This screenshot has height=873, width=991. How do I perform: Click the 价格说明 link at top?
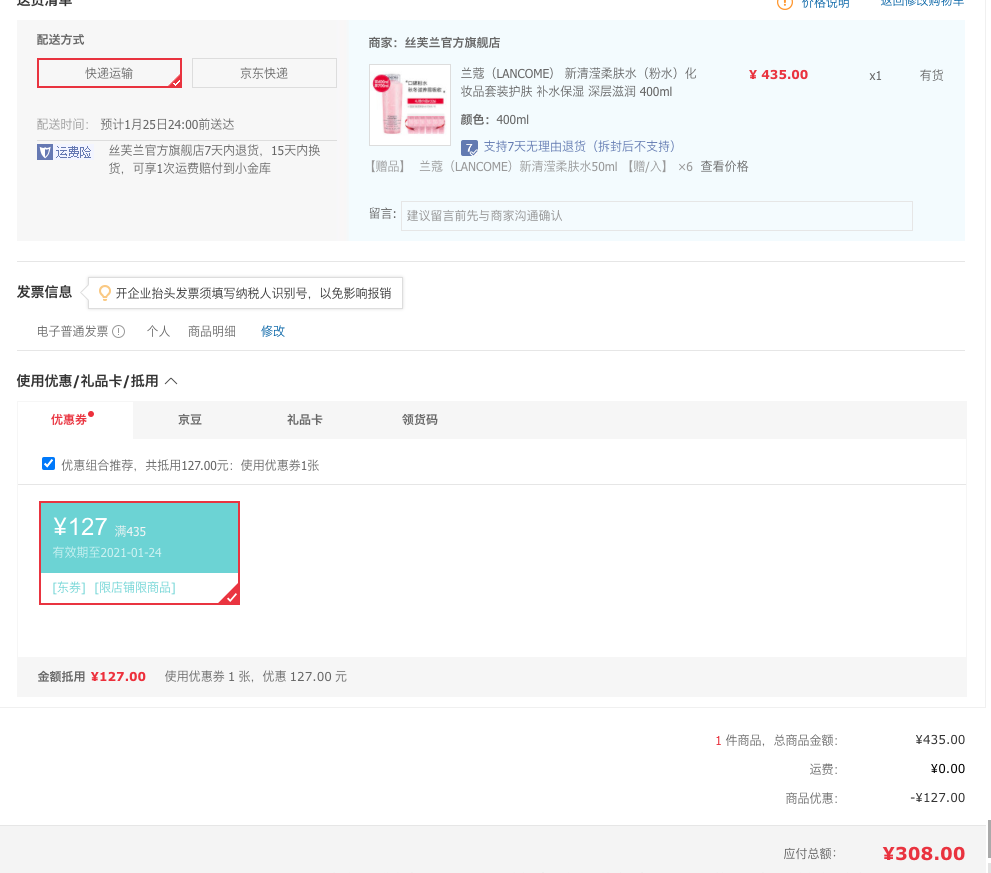tap(825, 4)
